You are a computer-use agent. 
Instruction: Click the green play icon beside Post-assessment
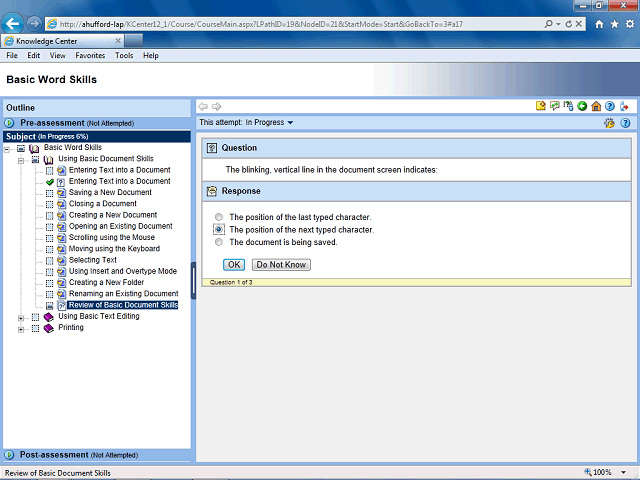9,455
